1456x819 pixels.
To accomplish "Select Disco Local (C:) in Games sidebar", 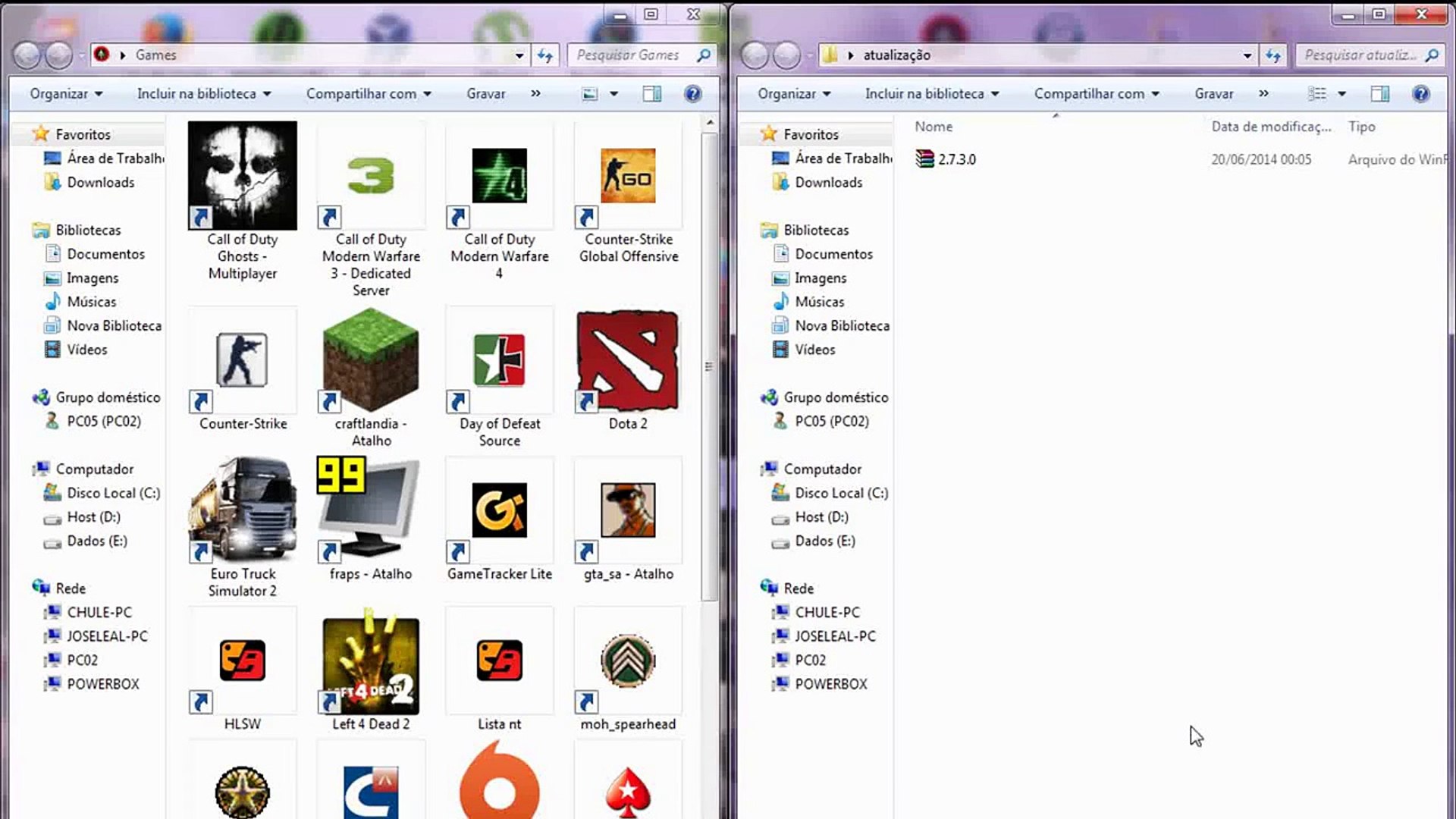I will pos(113,493).
